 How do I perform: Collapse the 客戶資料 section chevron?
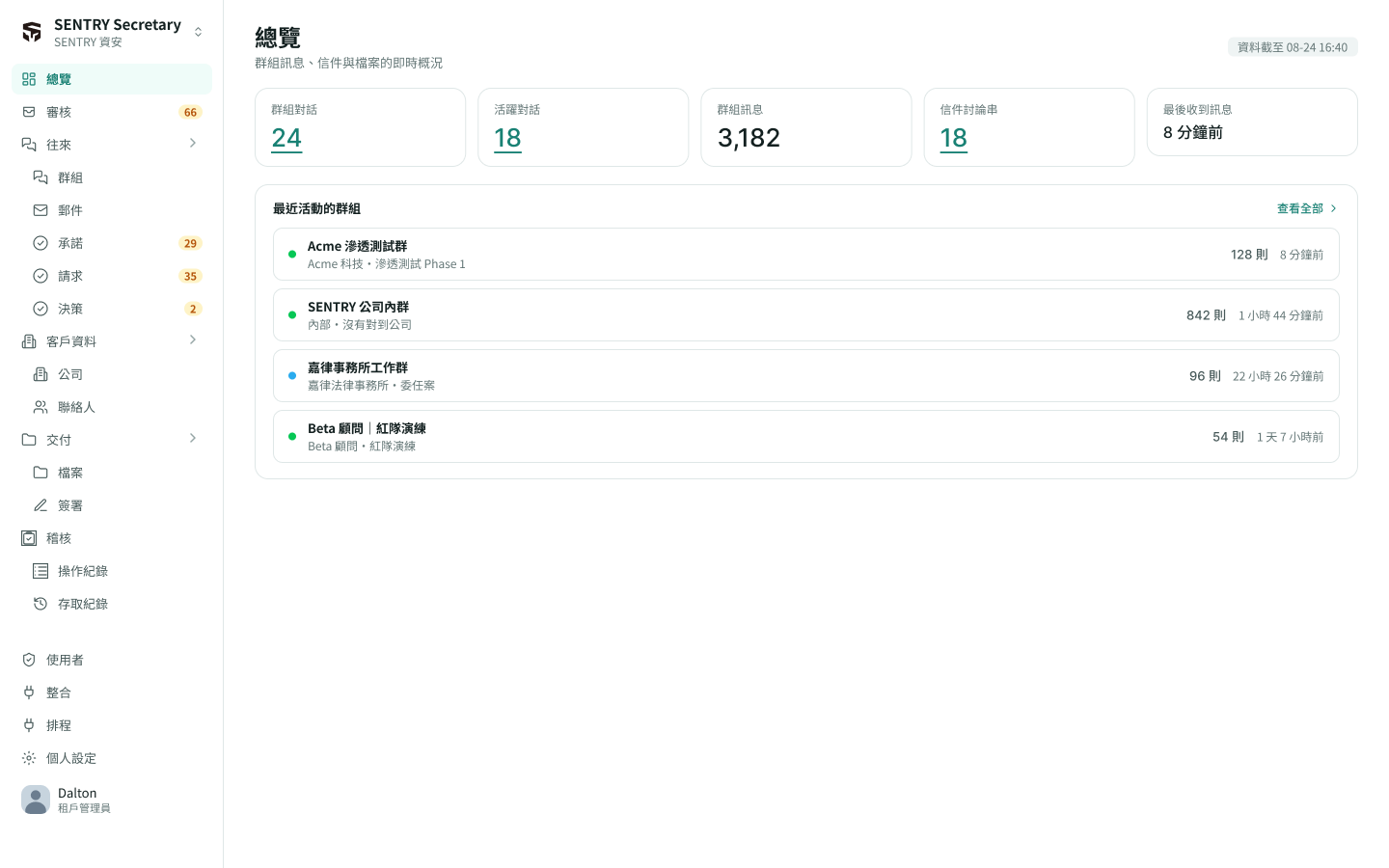(193, 340)
